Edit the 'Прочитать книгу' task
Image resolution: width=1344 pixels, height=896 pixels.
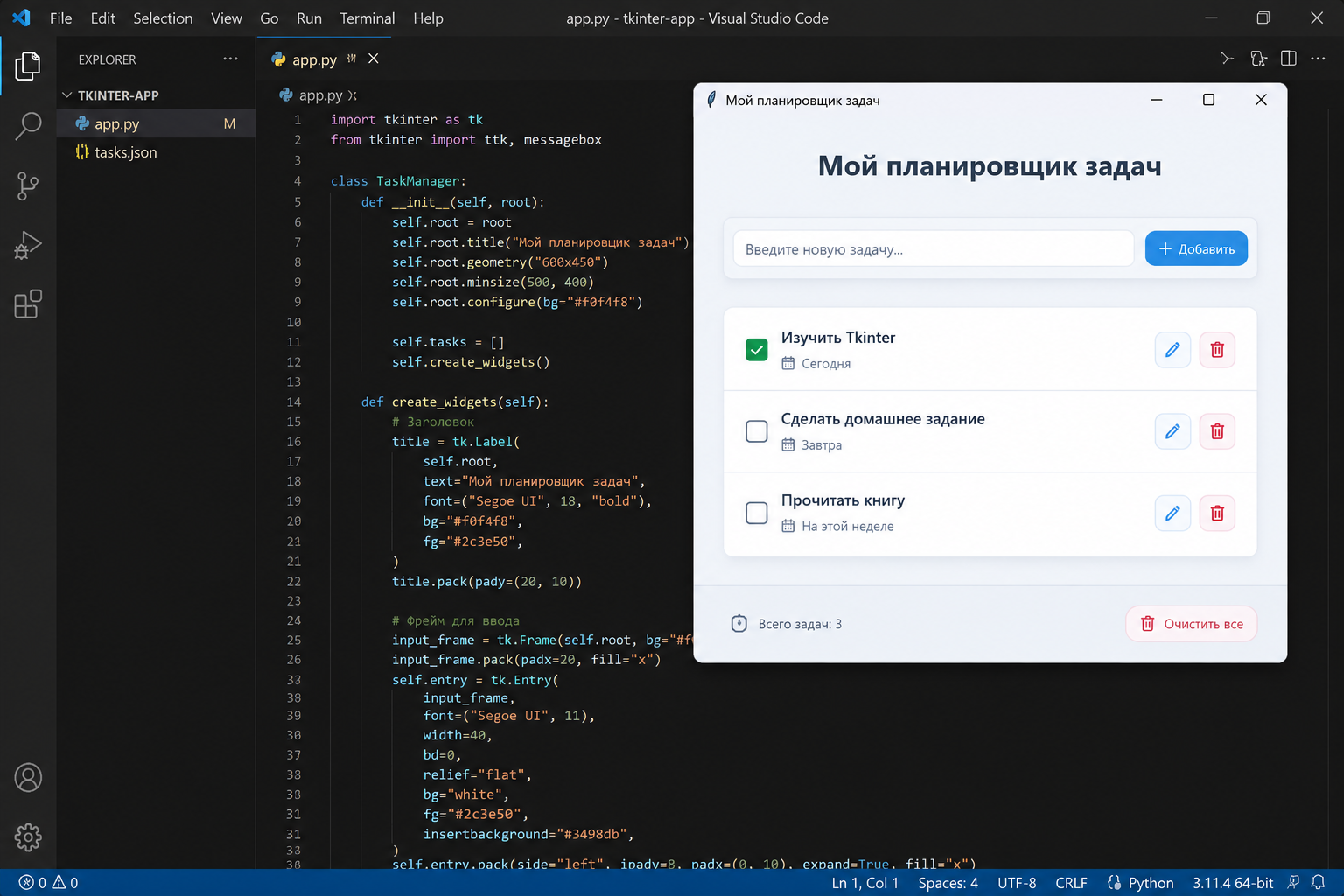tap(1172, 513)
